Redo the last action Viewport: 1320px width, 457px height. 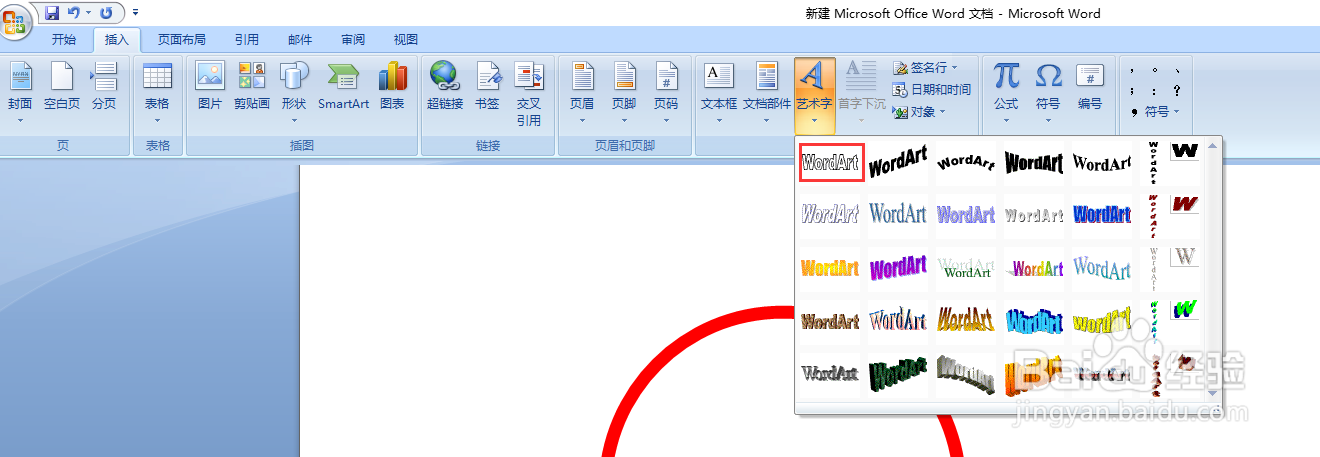(106, 13)
